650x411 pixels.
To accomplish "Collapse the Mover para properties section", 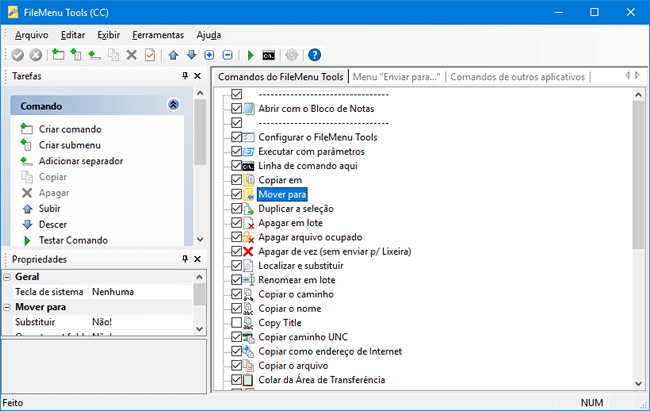I will pos(7,308).
